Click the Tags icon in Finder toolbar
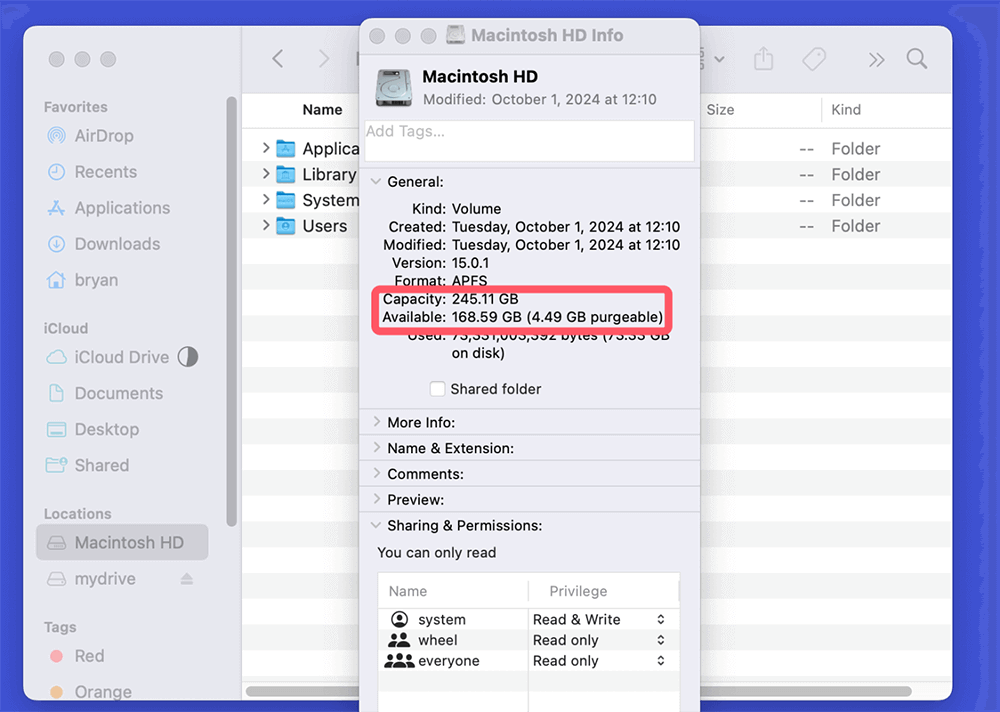 814,59
